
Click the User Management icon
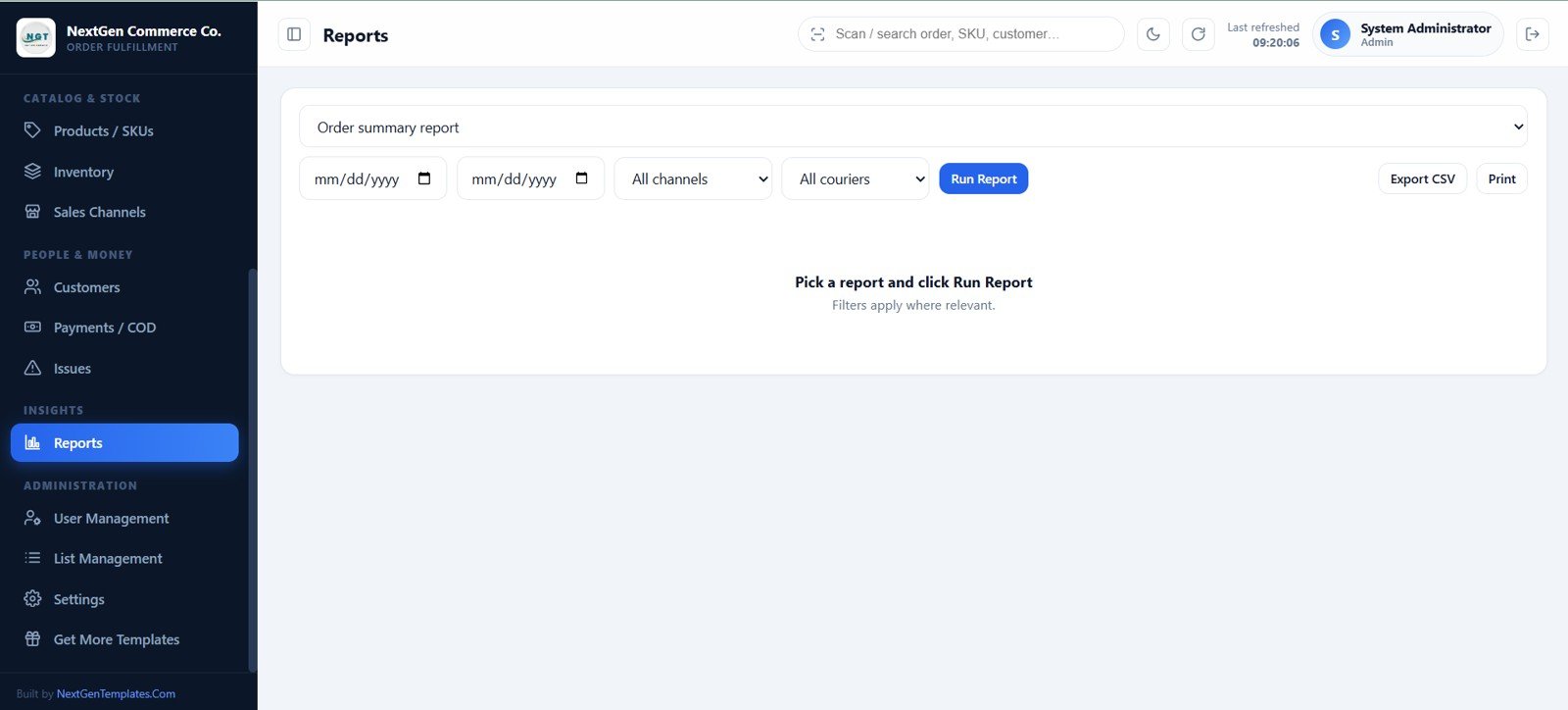click(x=32, y=518)
